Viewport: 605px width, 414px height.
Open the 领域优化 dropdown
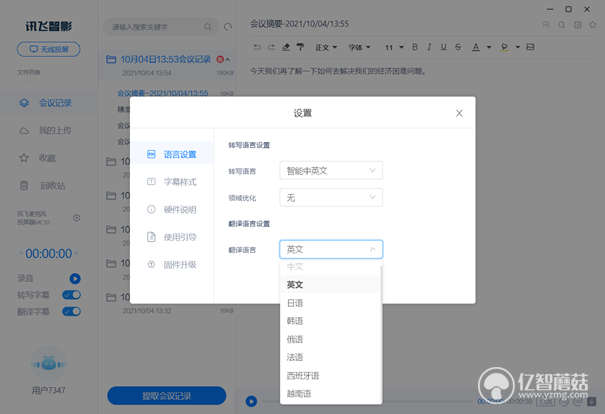[331, 198]
